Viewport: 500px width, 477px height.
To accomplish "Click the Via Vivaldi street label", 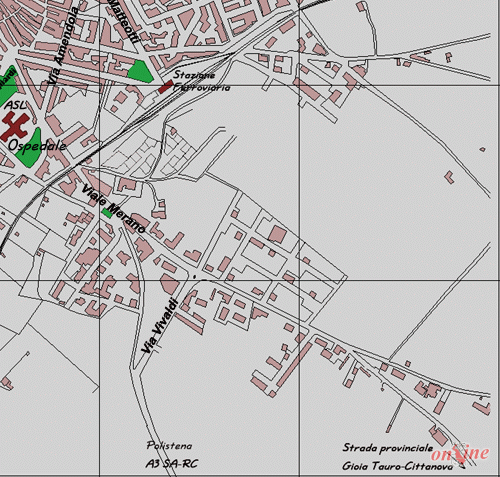I will point(160,326).
